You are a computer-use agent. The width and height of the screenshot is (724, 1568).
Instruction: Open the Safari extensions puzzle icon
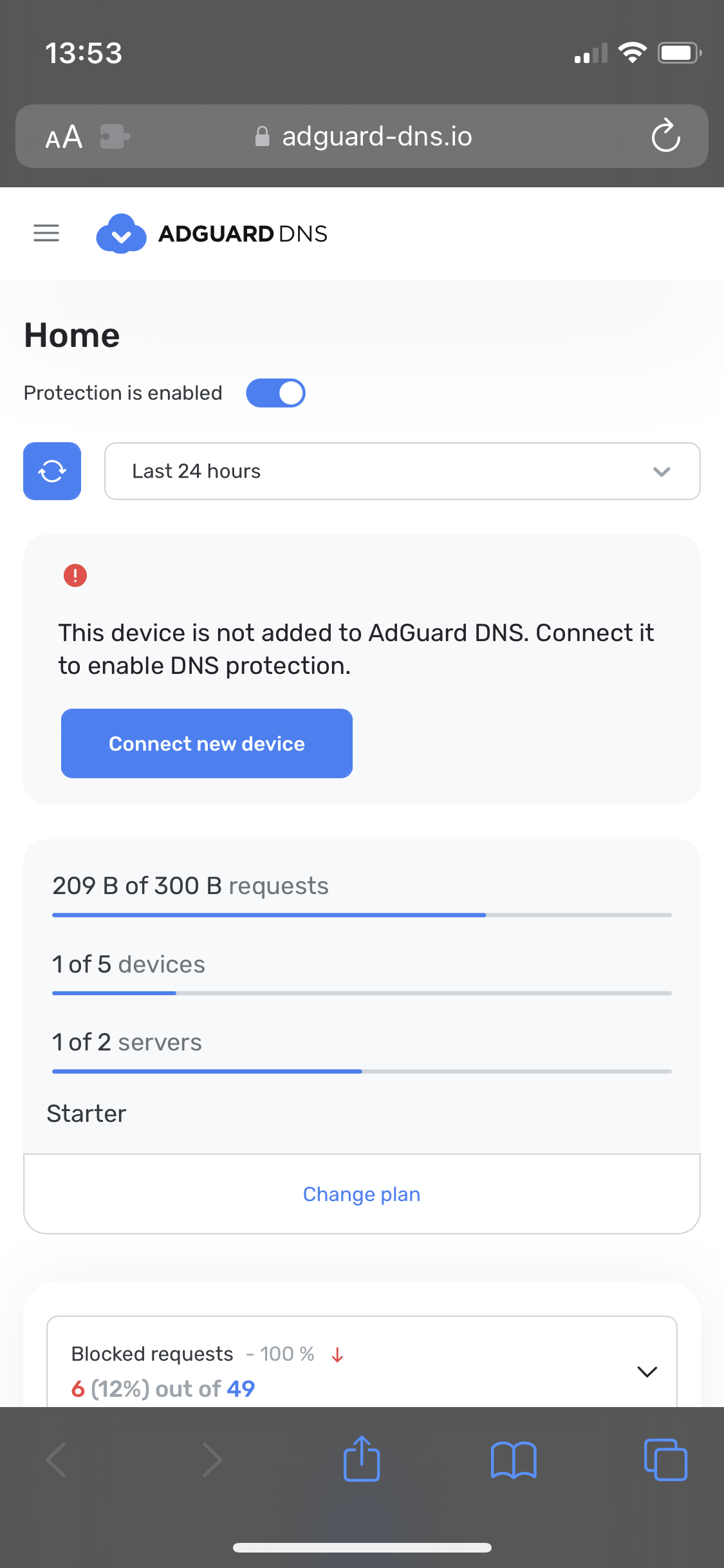(115, 136)
